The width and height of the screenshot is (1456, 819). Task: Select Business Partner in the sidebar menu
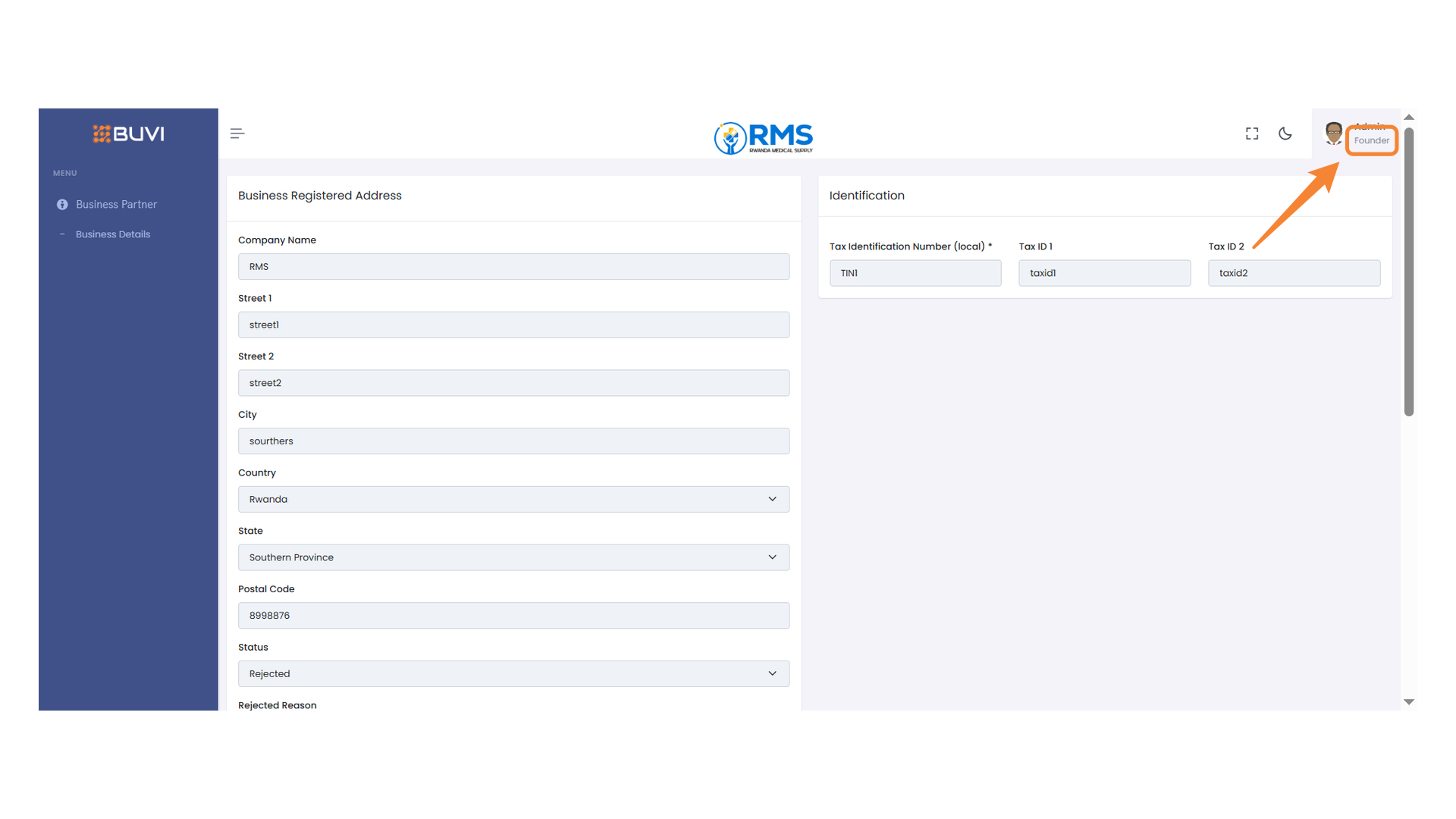[x=116, y=204]
